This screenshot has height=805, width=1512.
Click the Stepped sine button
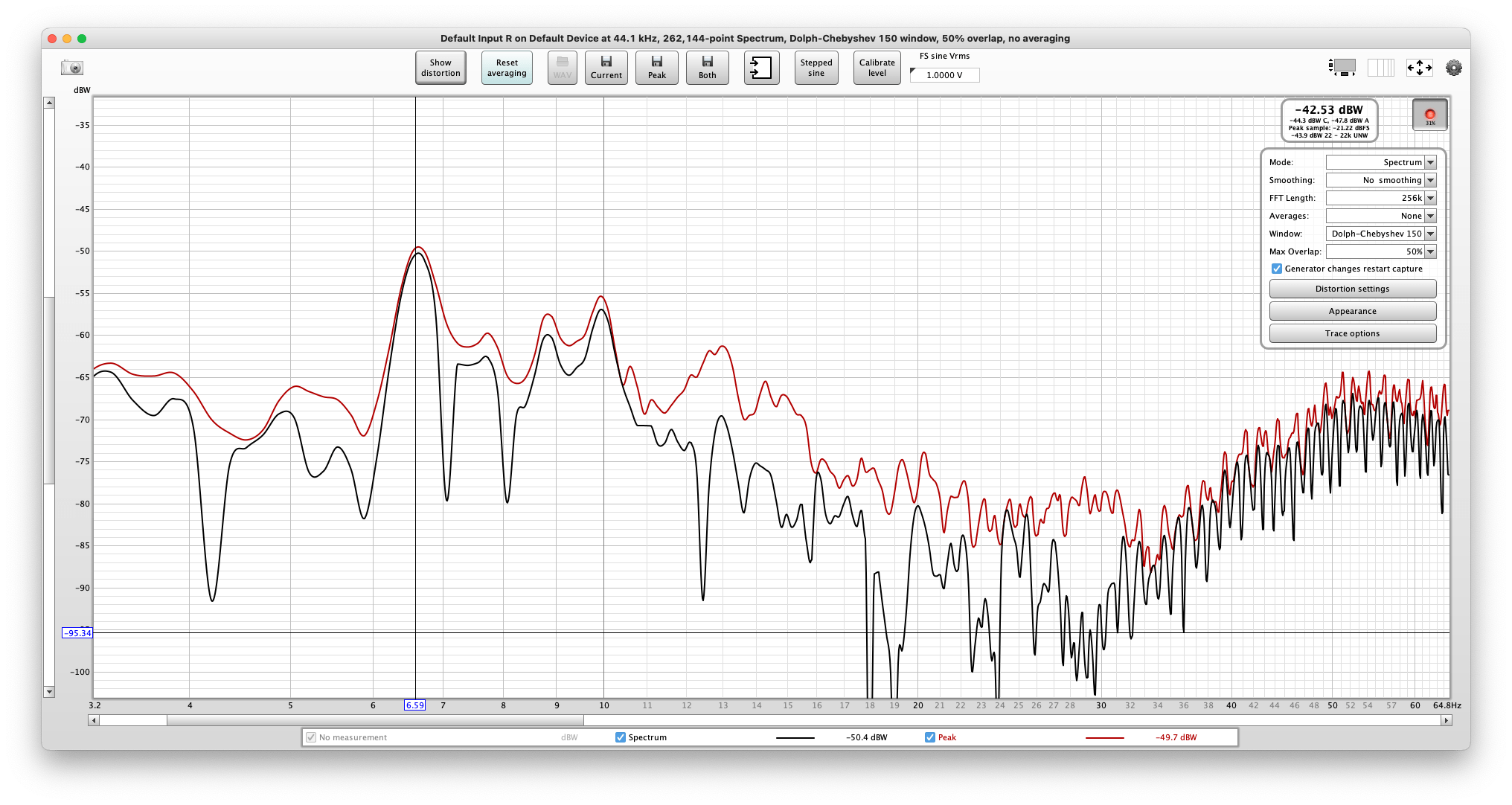pyautogui.click(x=816, y=68)
